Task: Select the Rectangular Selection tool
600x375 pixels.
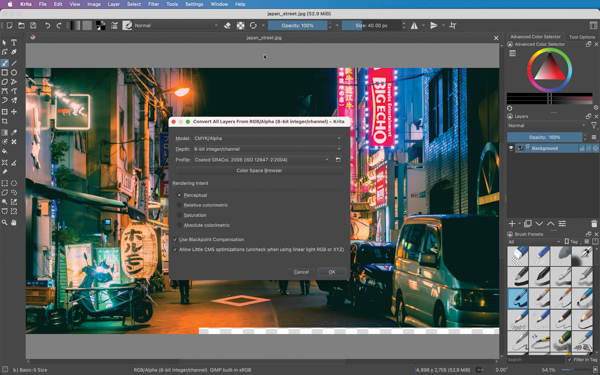Action: coord(5,183)
